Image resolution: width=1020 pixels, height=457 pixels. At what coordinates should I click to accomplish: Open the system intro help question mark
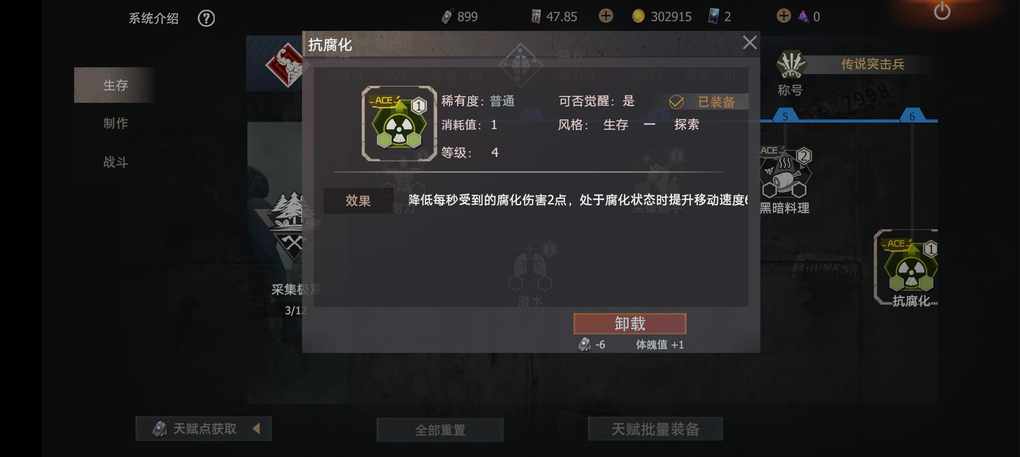coord(206,18)
